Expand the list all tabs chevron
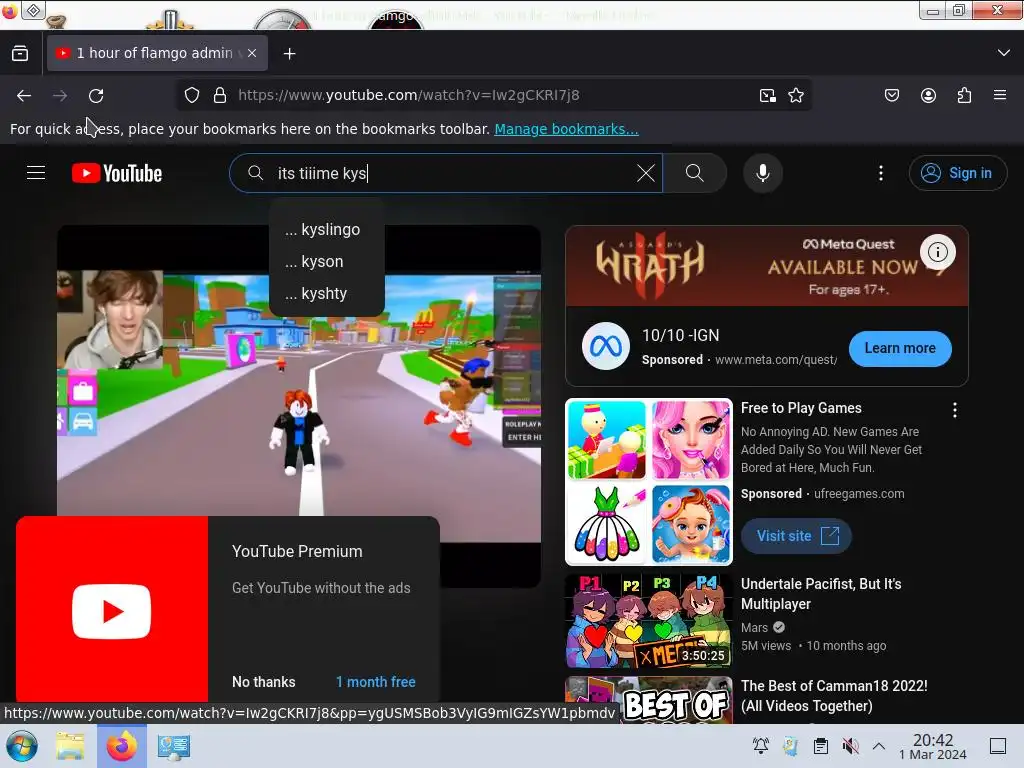The height and width of the screenshot is (768, 1024). pos(1004,53)
